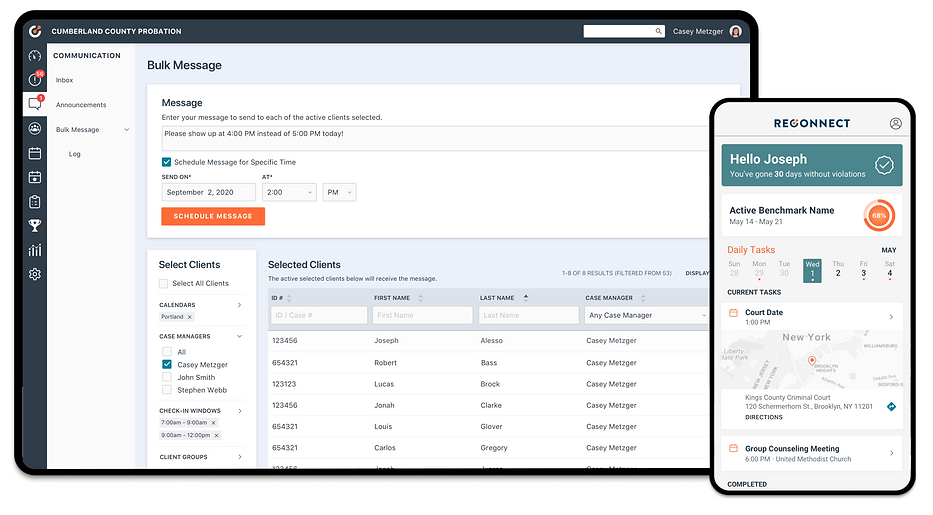Image resolution: width=933 pixels, height=515 pixels.
Task: Remove the 7:00am - 9:00am check-in filter
Action: click(x=214, y=423)
